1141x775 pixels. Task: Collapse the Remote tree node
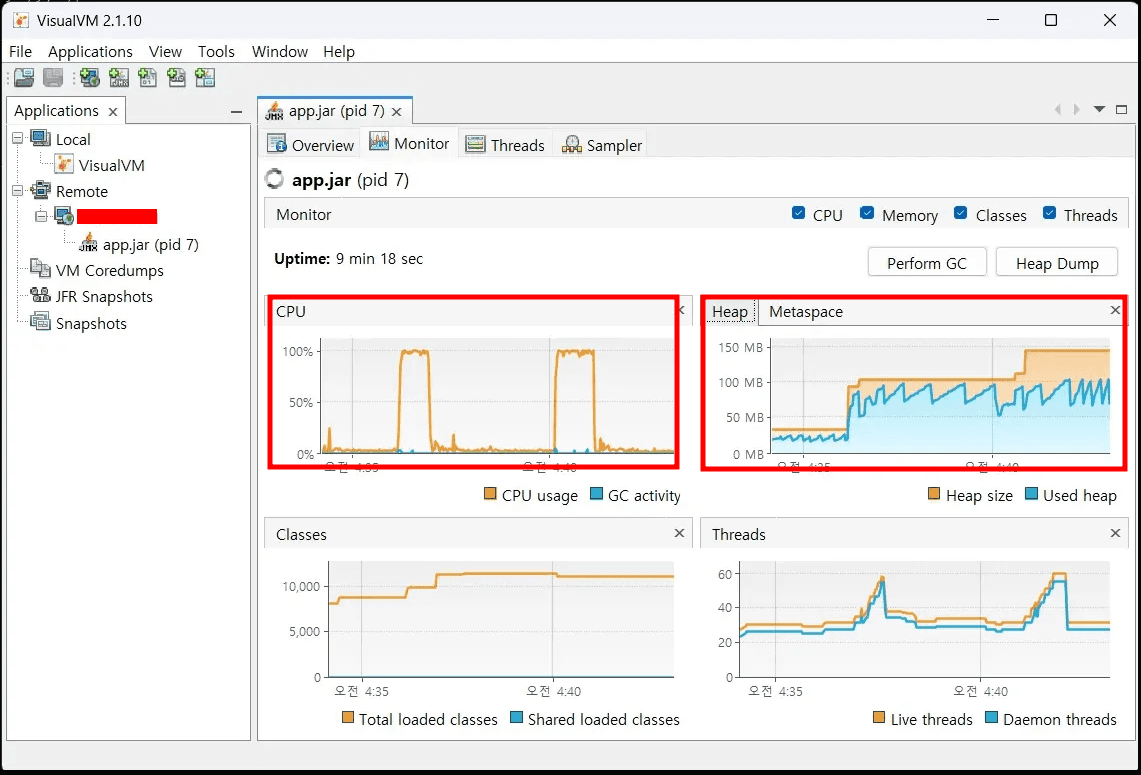(17, 191)
